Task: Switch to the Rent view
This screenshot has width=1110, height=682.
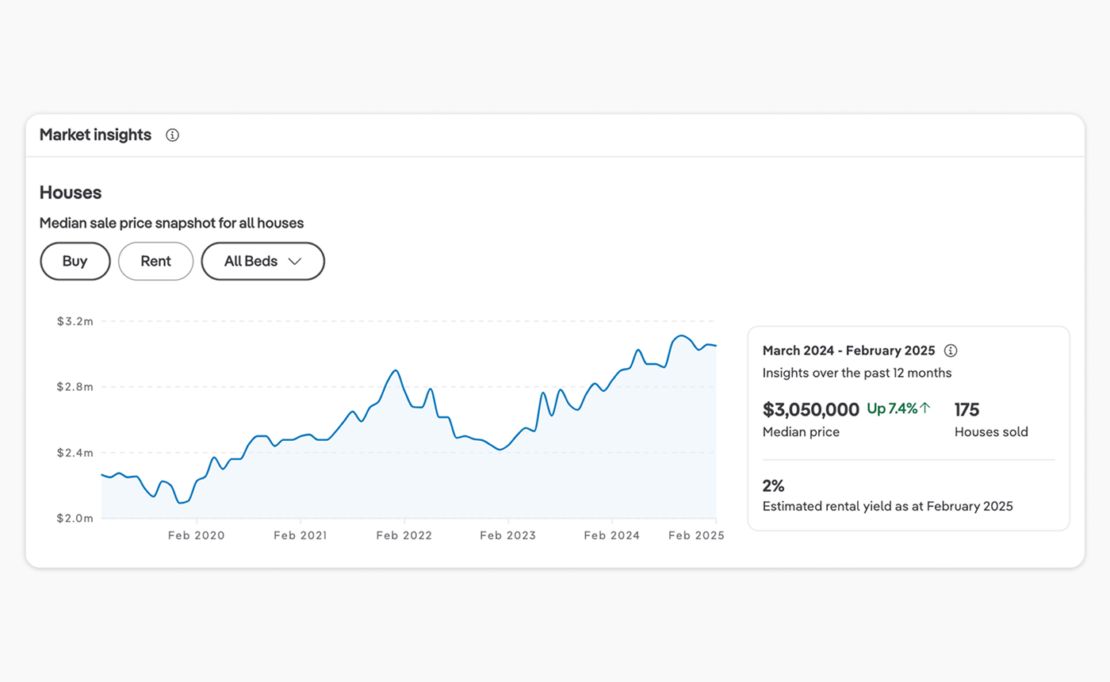Action: (x=156, y=261)
